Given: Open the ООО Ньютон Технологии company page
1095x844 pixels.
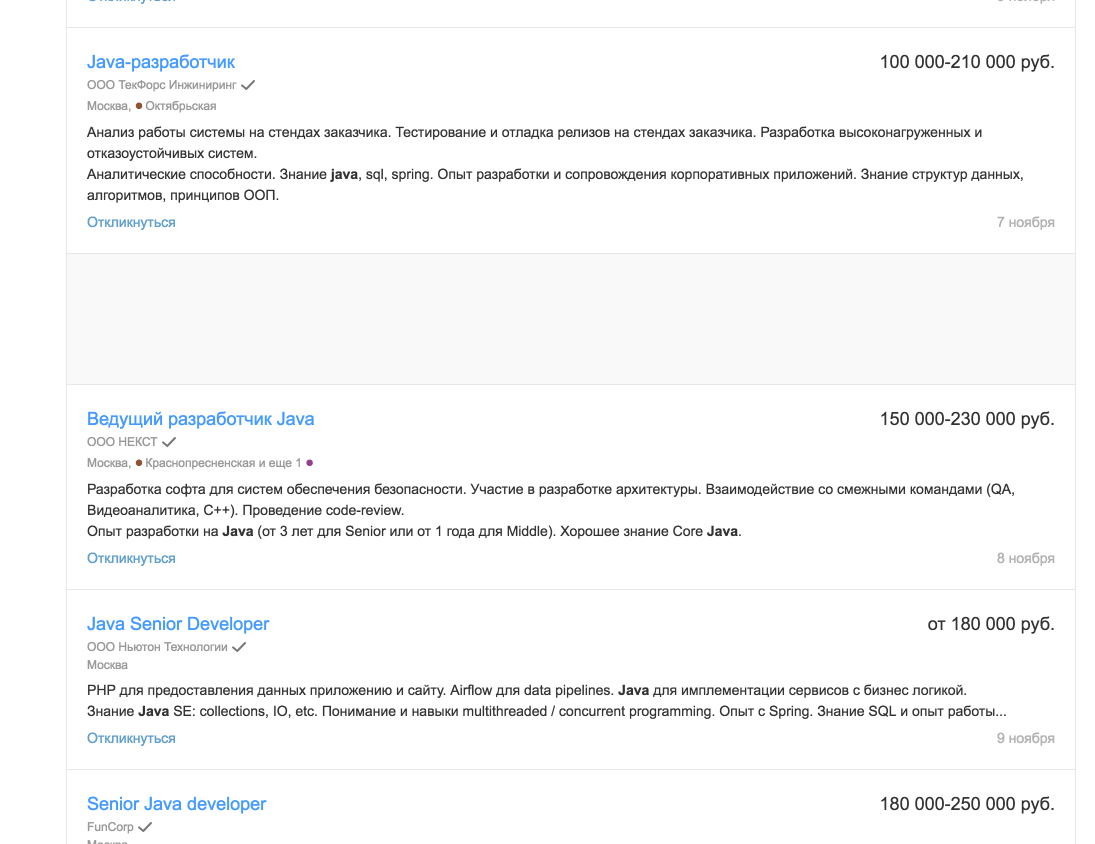Looking at the screenshot, I should pos(157,647).
